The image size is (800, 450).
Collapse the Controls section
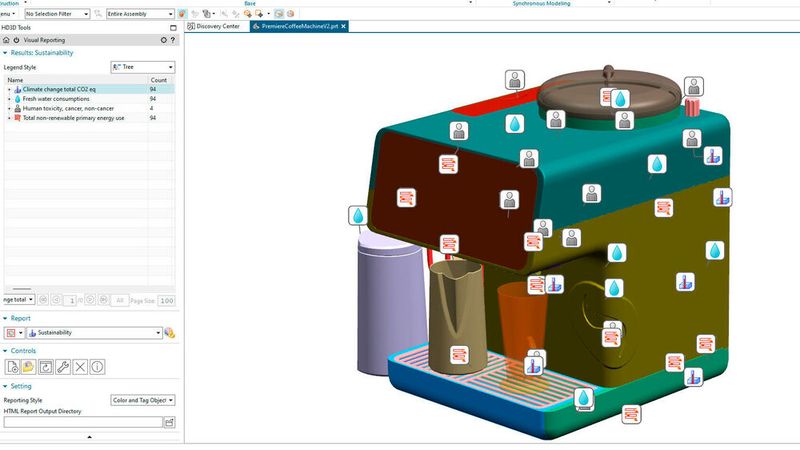click(5, 351)
